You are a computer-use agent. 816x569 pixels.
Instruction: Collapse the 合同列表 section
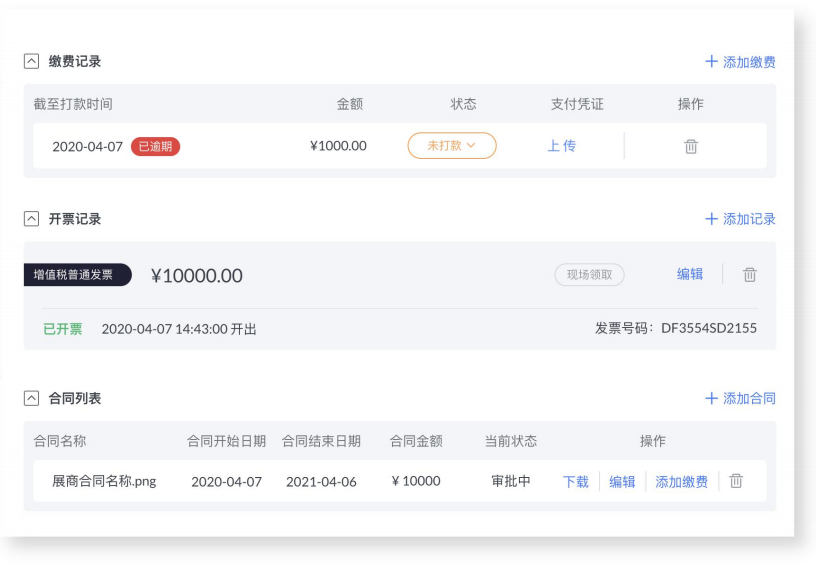pyautogui.click(x=31, y=398)
